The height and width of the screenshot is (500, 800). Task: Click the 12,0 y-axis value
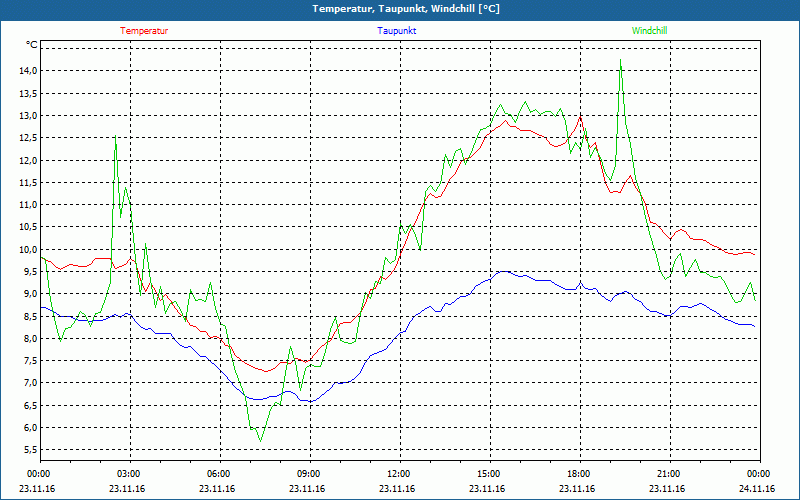(x=29, y=160)
